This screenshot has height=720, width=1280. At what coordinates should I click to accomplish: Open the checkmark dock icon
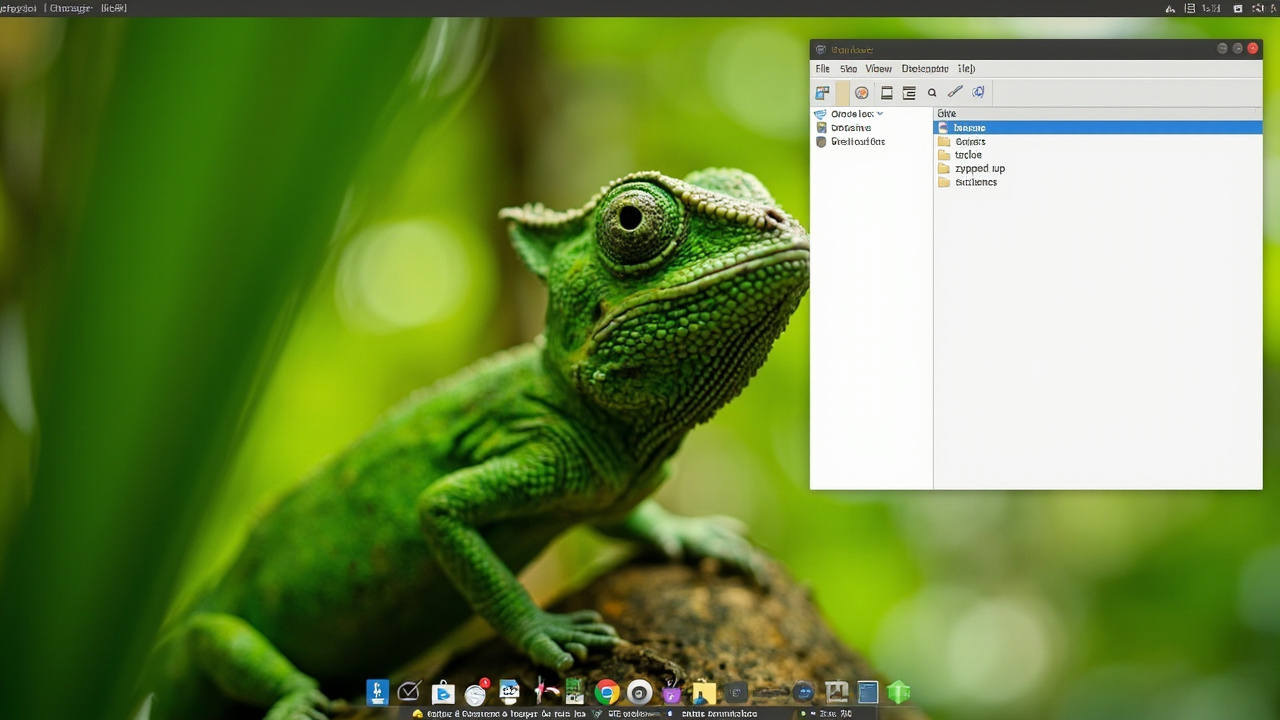(408, 692)
